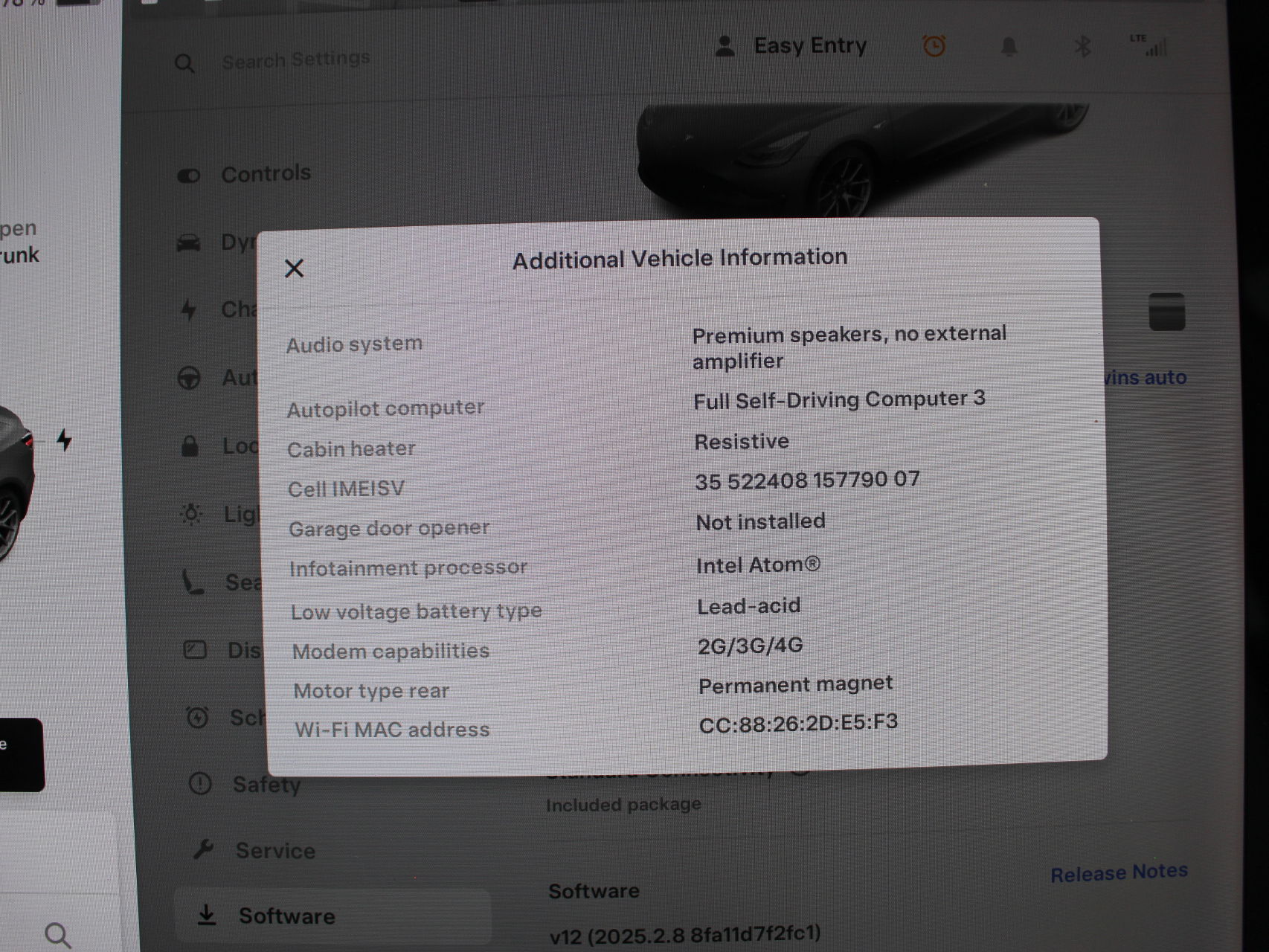This screenshot has height=952, width=1269.
Task: Click the car image at top
Action: coord(863,160)
